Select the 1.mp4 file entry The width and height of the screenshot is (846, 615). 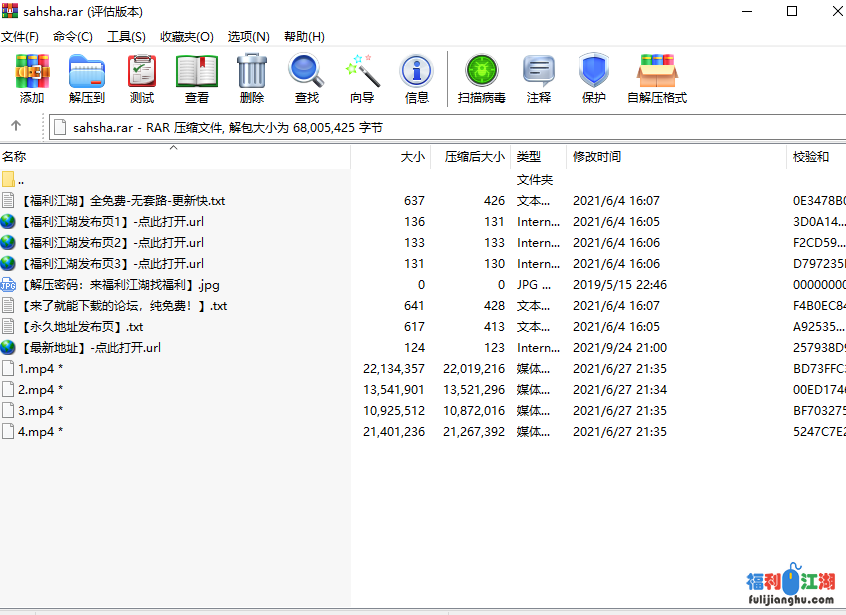(40, 369)
